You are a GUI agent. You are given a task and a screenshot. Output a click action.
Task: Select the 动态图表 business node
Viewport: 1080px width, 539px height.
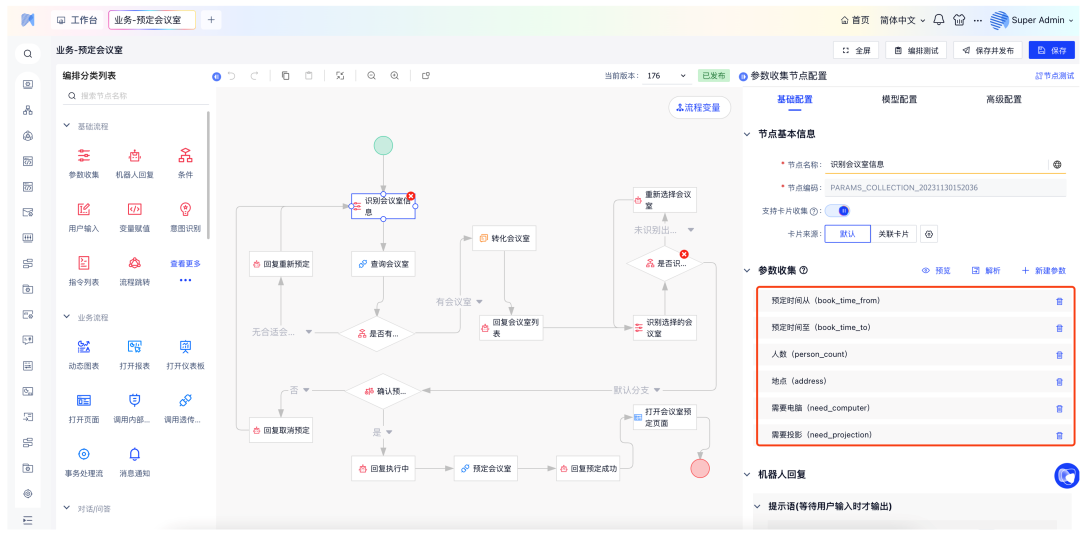tap(84, 346)
